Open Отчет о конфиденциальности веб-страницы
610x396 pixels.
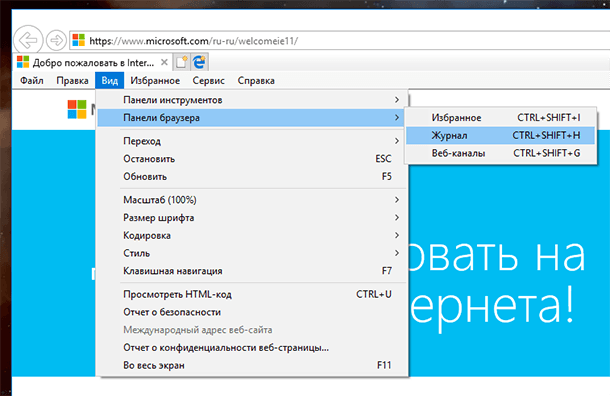tap(252, 348)
